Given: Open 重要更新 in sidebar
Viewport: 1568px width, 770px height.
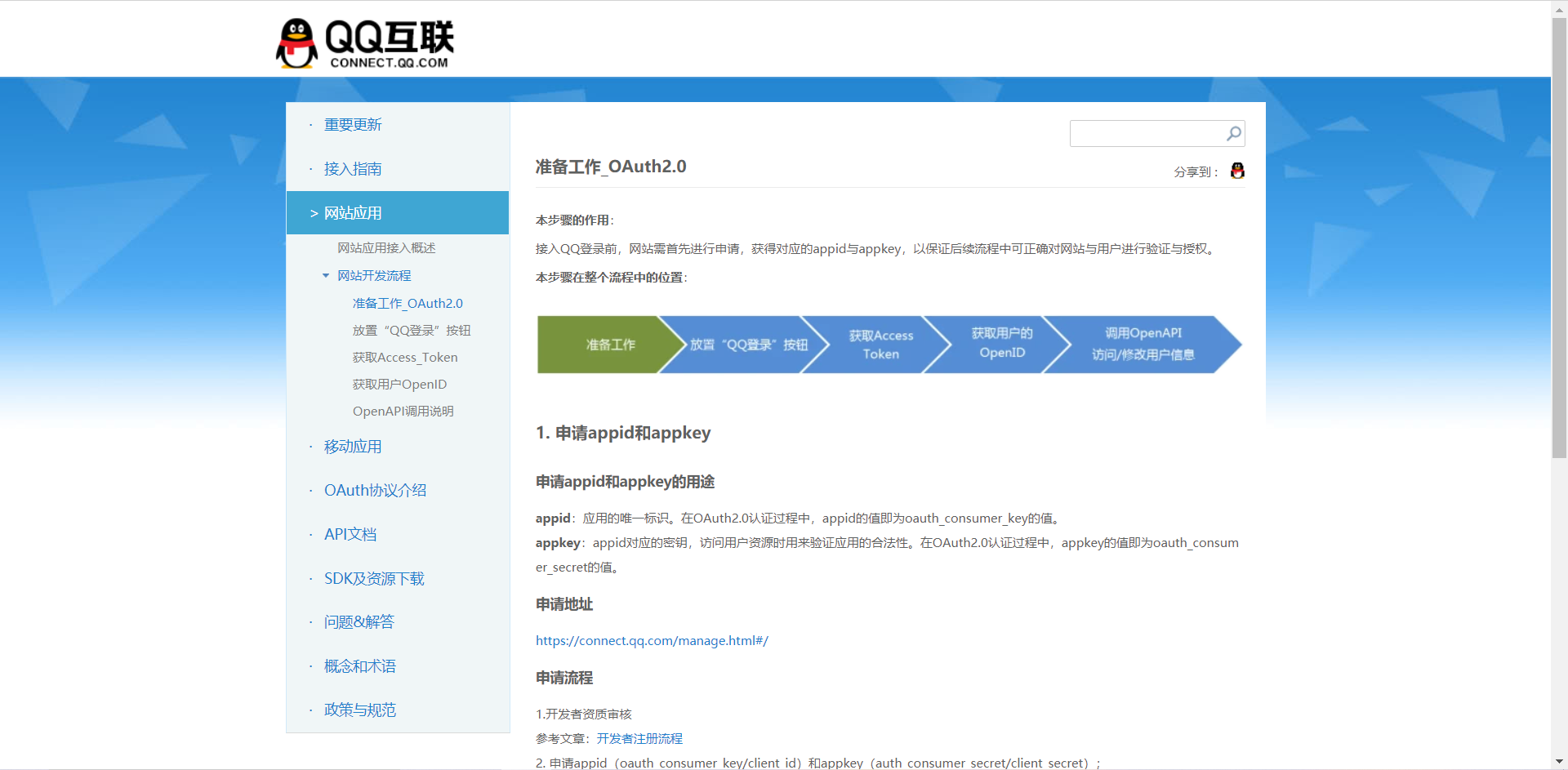Looking at the screenshot, I should (353, 125).
